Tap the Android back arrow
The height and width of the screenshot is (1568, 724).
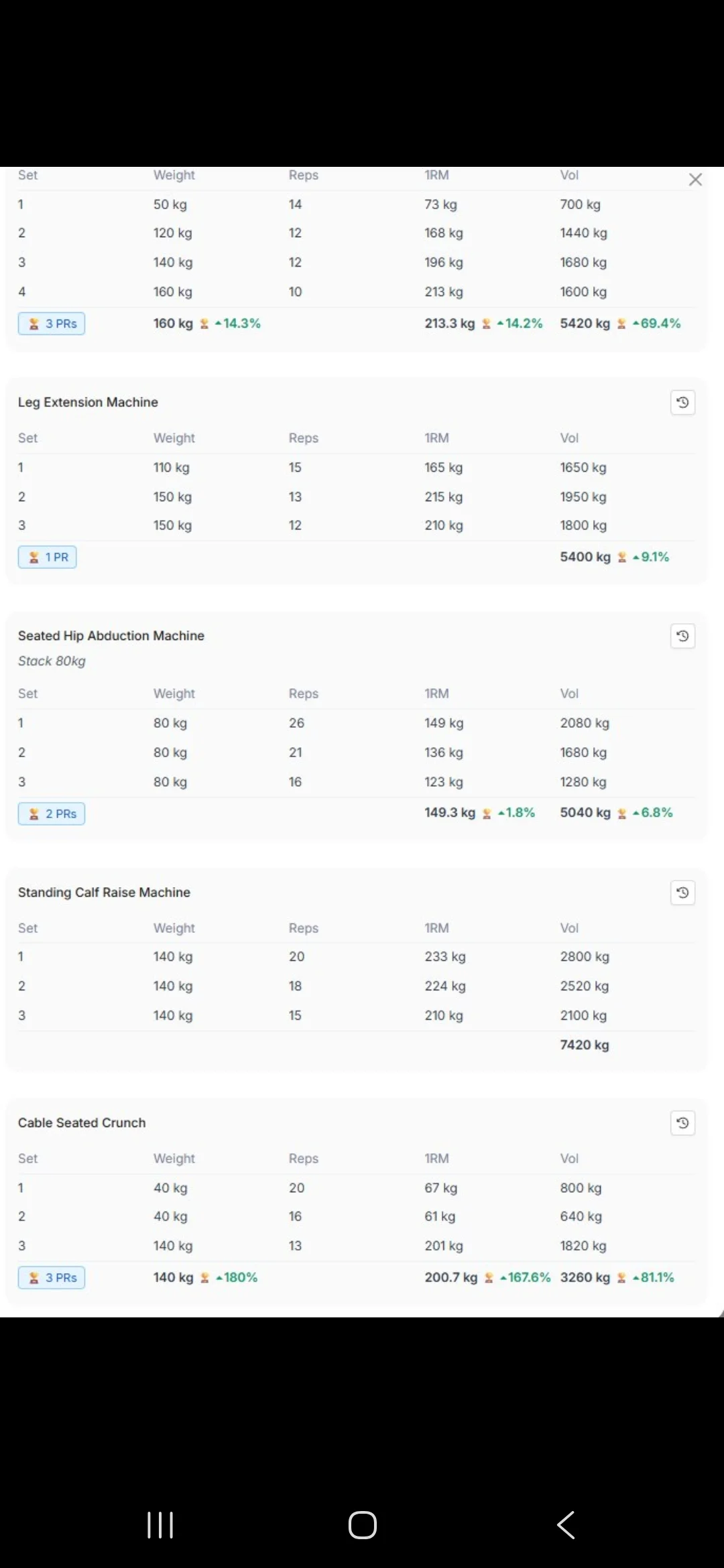point(566,1525)
